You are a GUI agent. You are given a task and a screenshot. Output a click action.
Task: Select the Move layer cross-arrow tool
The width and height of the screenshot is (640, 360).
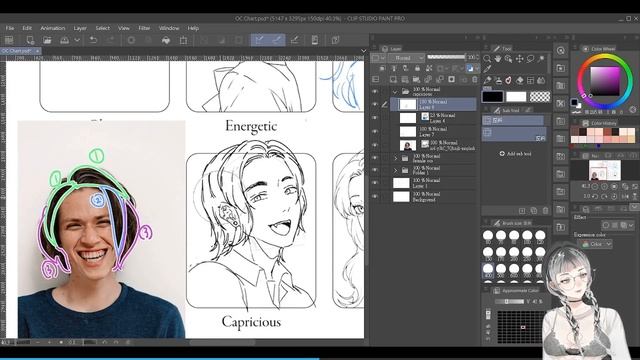520,59
